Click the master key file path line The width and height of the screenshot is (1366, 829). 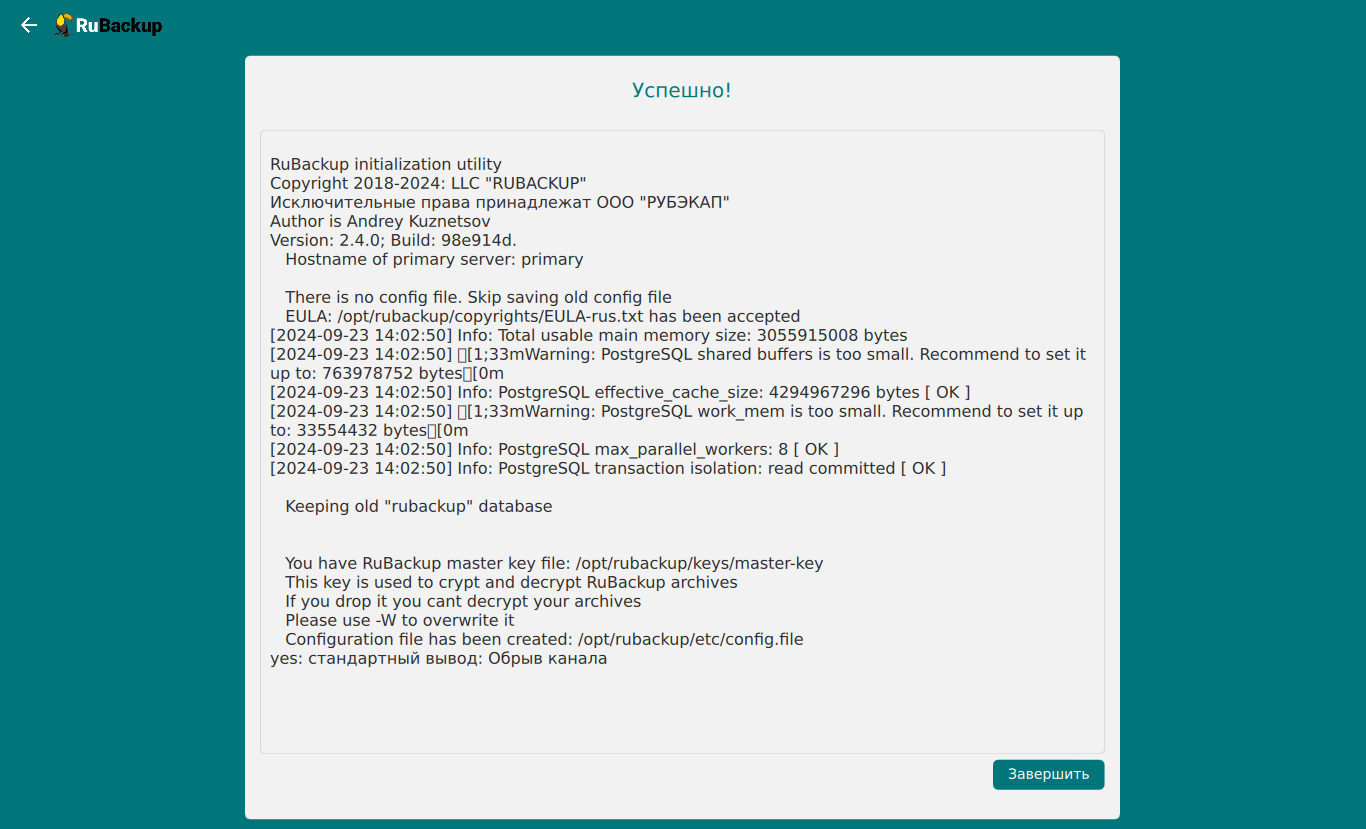pyautogui.click(x=554, y=563)
